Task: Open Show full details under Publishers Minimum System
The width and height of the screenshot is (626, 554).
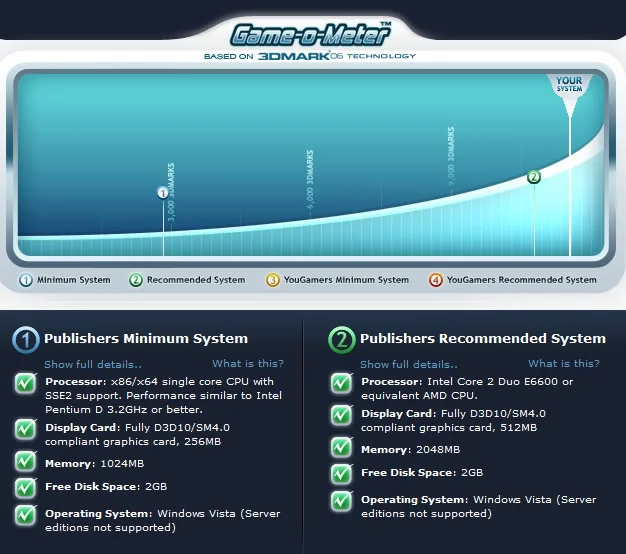Action: (93, 364)
